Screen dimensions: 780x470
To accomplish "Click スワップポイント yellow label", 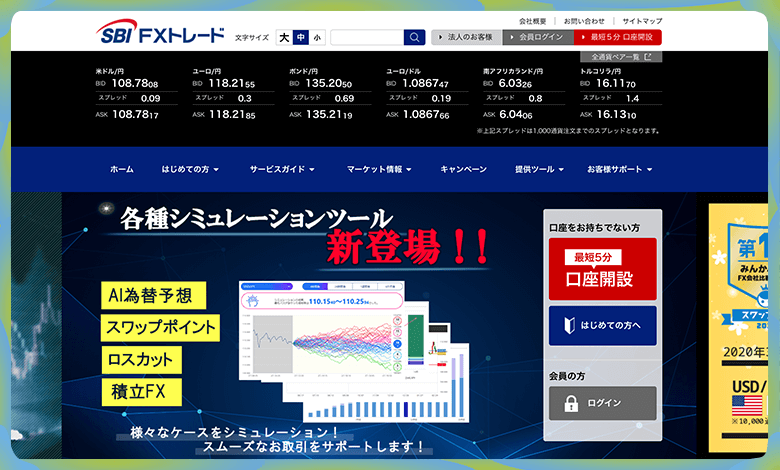I will point(160,327).
